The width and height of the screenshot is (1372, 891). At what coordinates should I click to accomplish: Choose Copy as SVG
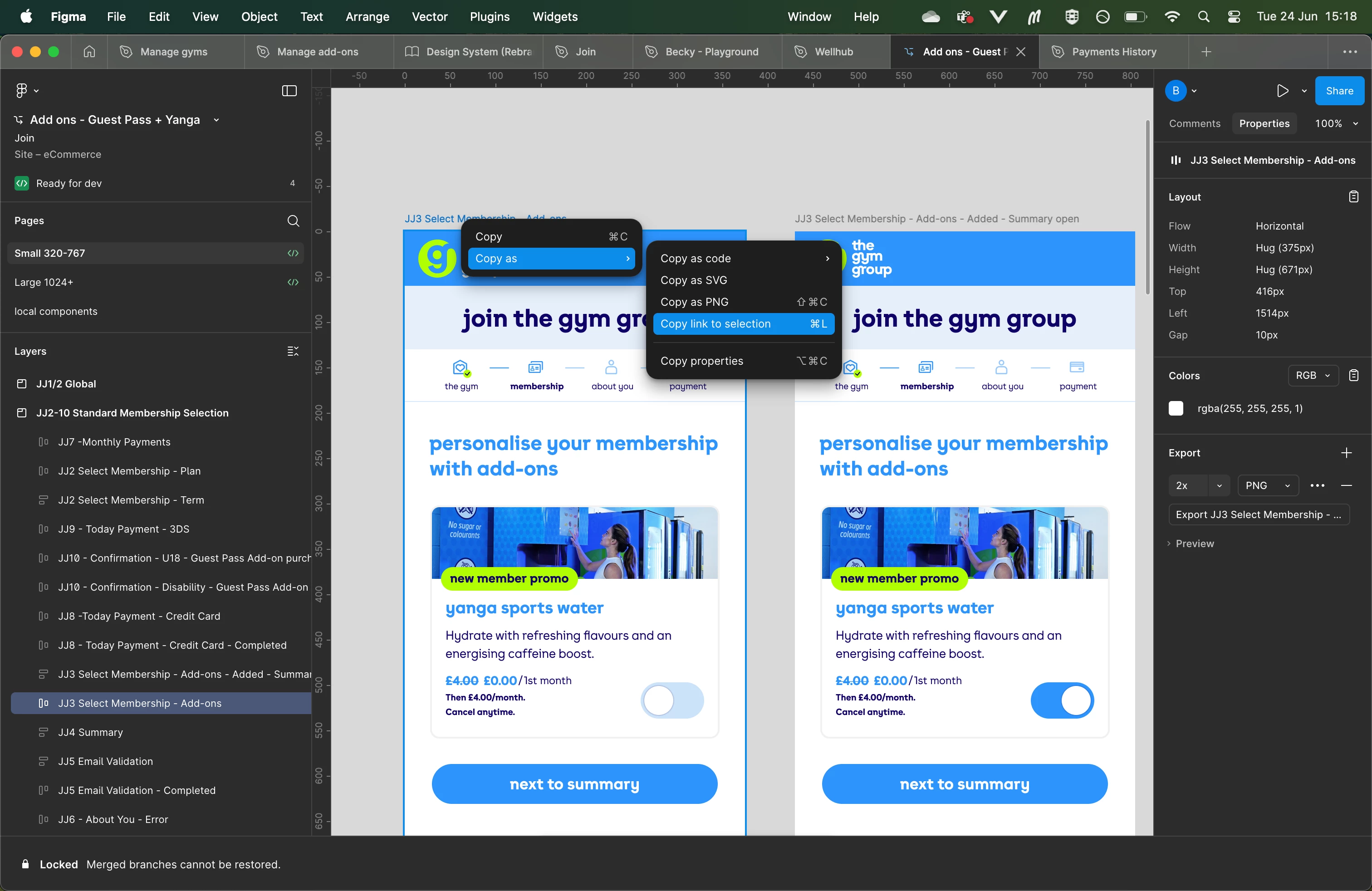coord(744,280)
